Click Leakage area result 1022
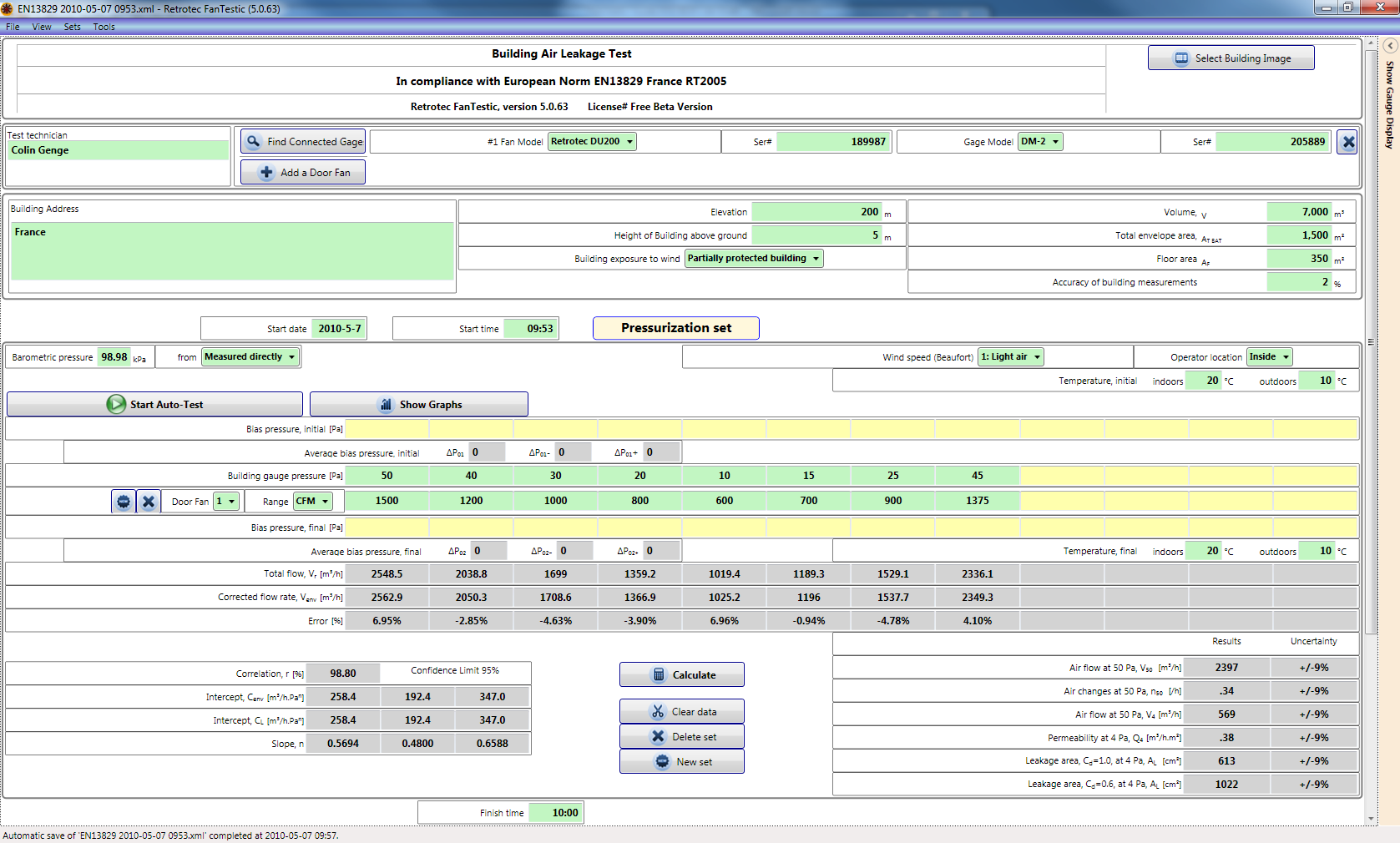Viewport: 1400px width, 843px height. click(1226, 785)
